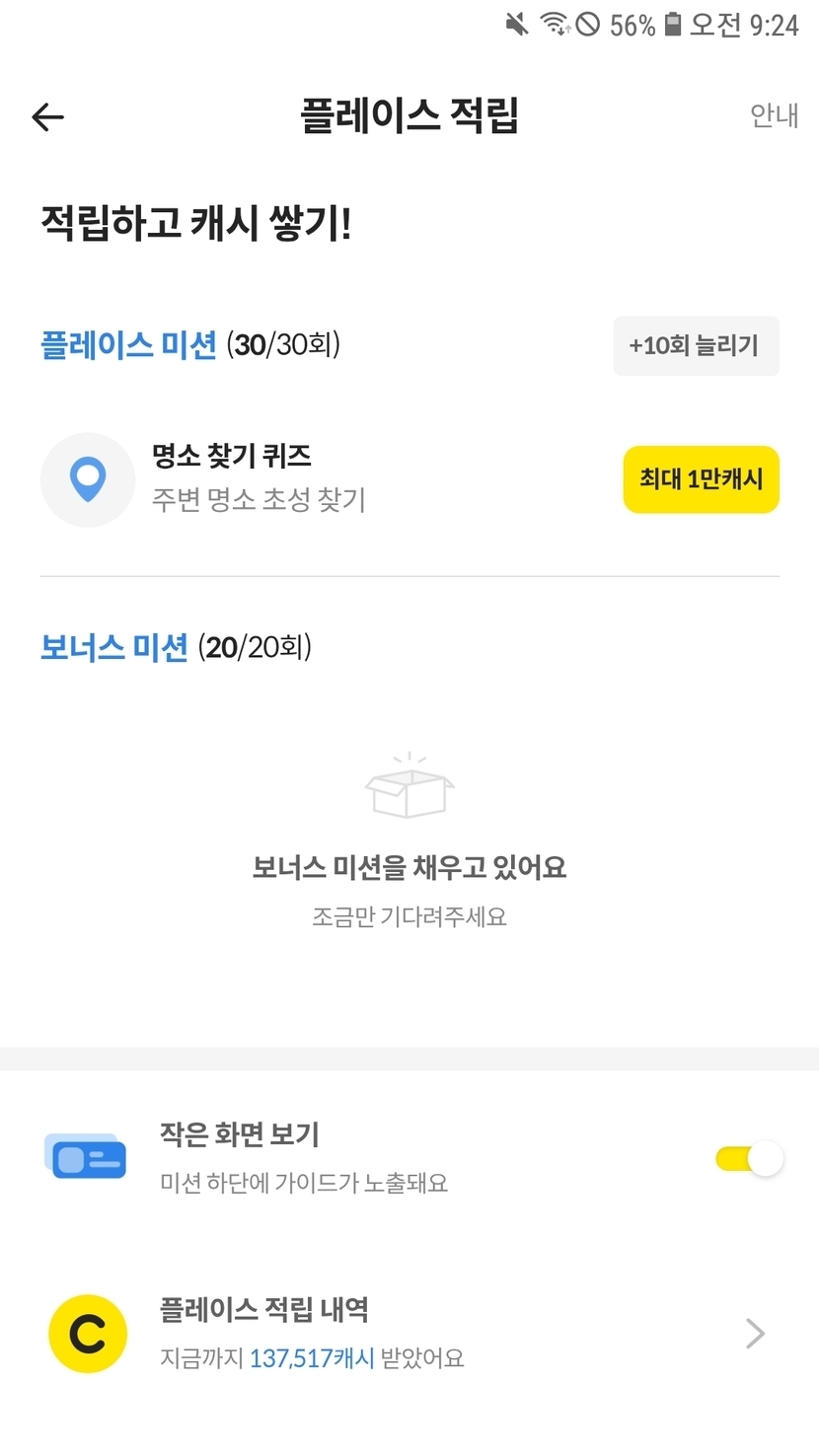Select the 플레이스 미션 section heading
Viewport: 819px width, 1456px height.
128,345
